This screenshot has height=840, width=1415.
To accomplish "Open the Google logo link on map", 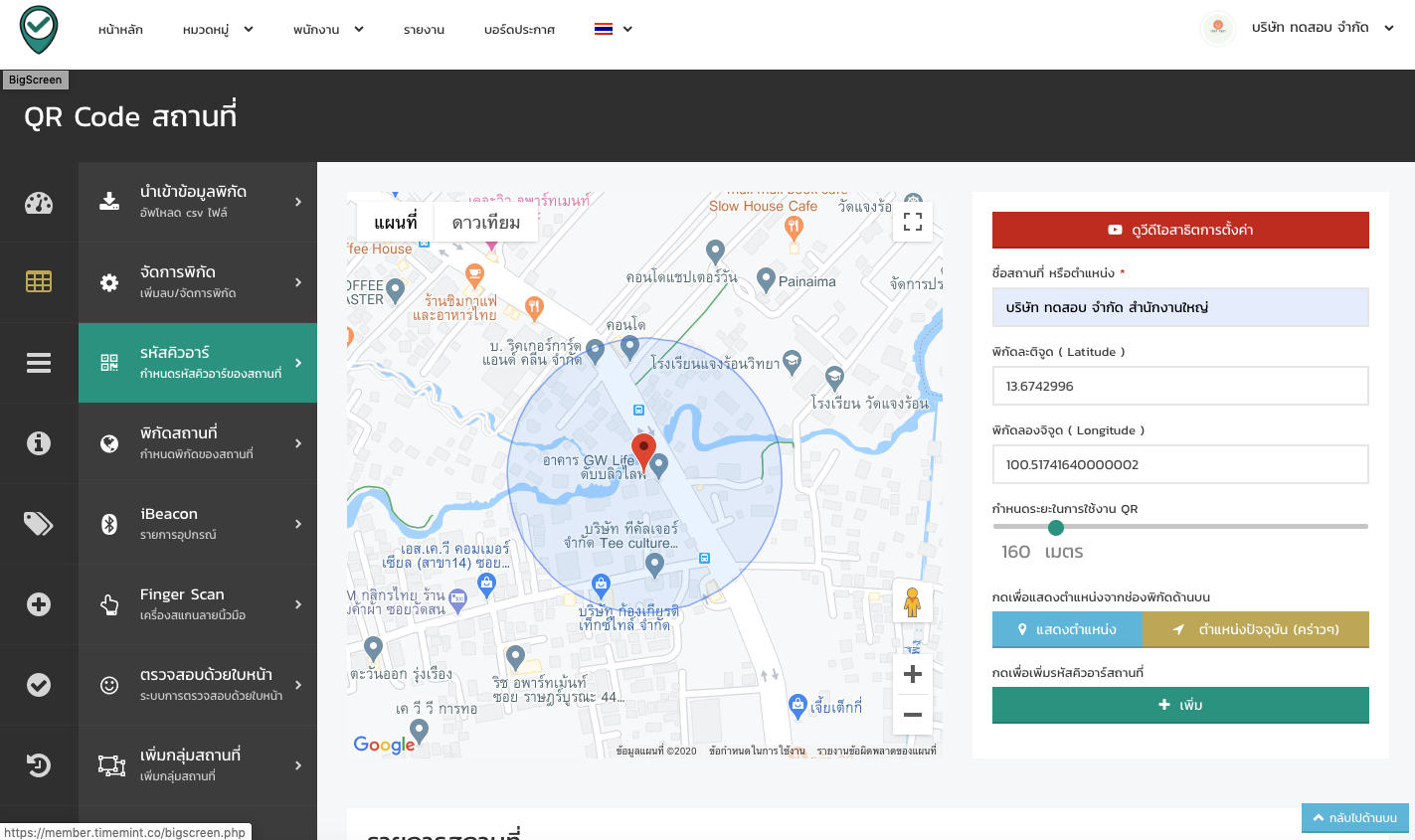I will (384, 745).
